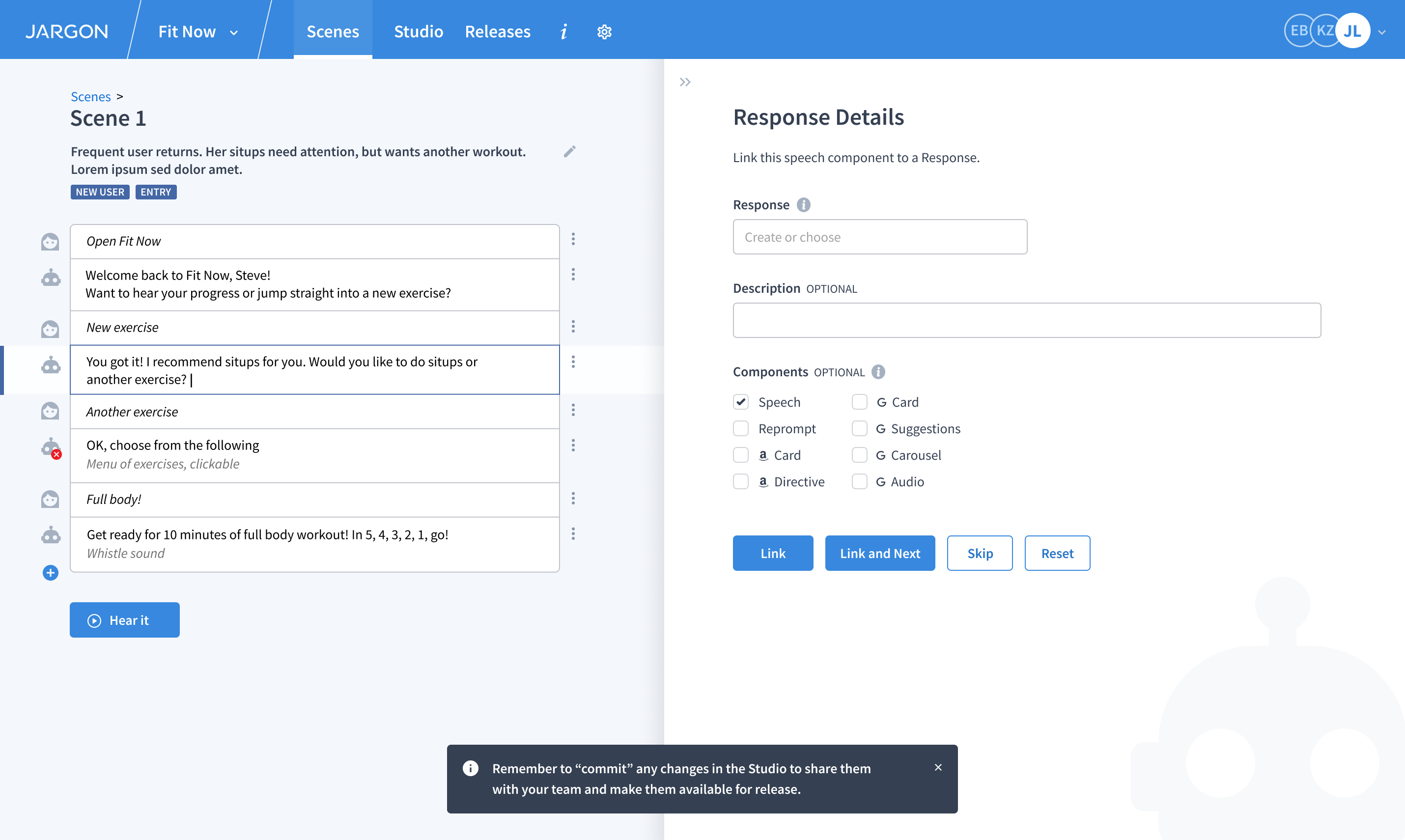Collapse Response Details panel with double chevron

click(x=685, y=82)
